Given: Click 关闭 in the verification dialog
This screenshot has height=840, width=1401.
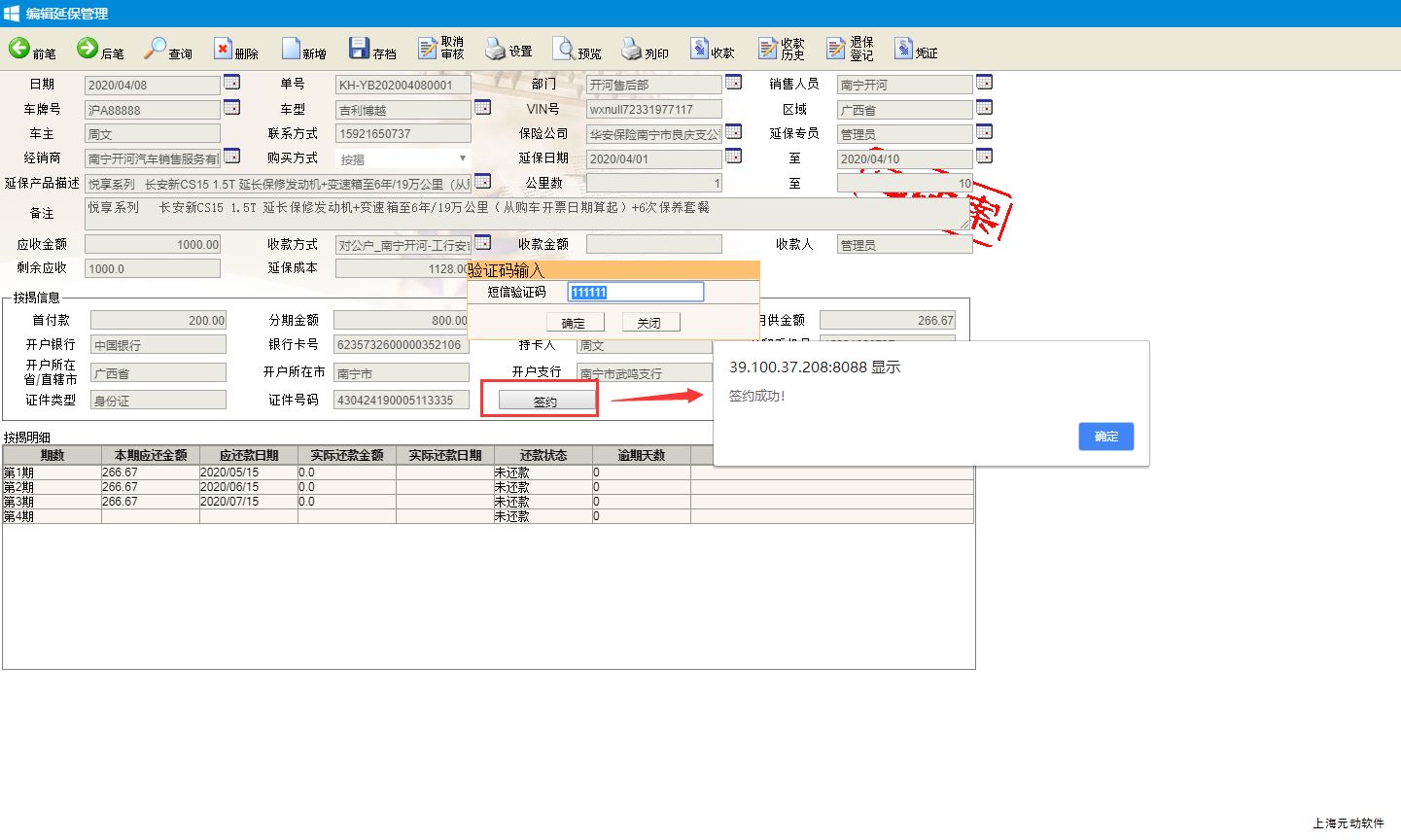Looking at the screenshot, I should tap(649, 323).
